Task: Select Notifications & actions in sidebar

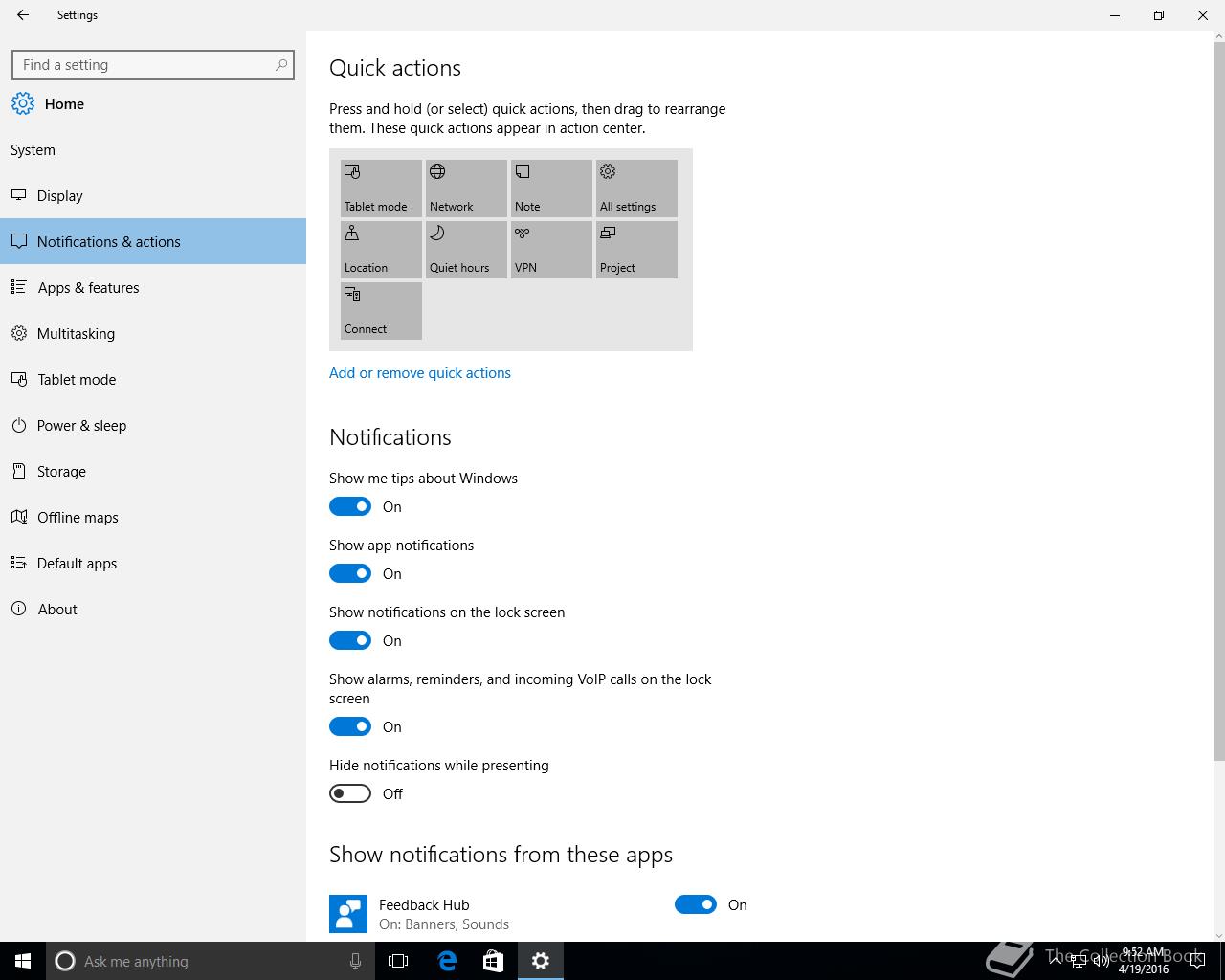Action: (x=153, y=241)
